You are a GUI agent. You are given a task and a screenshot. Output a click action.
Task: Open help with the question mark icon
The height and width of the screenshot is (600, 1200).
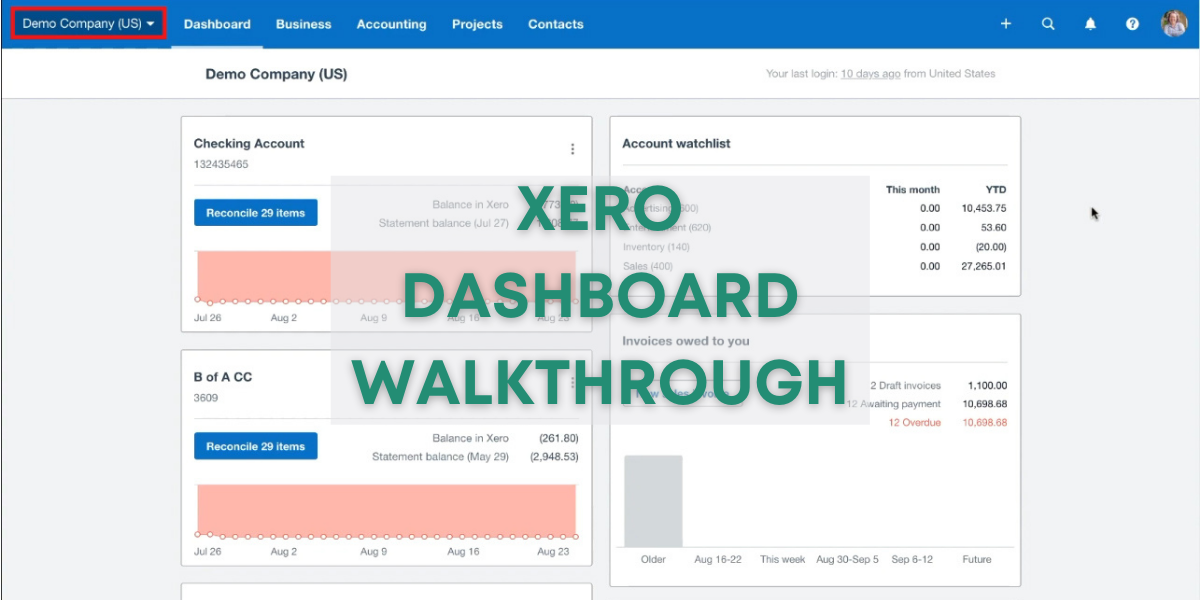(x=1132, y=24)
